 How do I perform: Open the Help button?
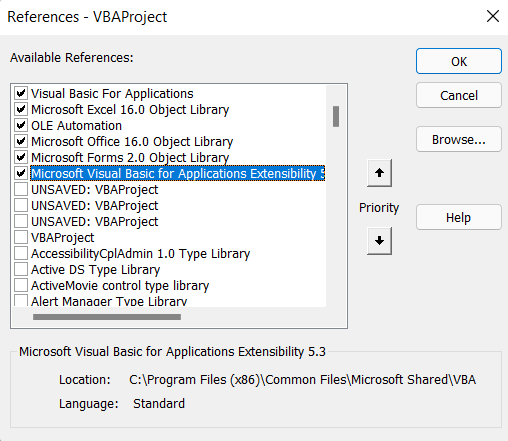pos(459,217)
